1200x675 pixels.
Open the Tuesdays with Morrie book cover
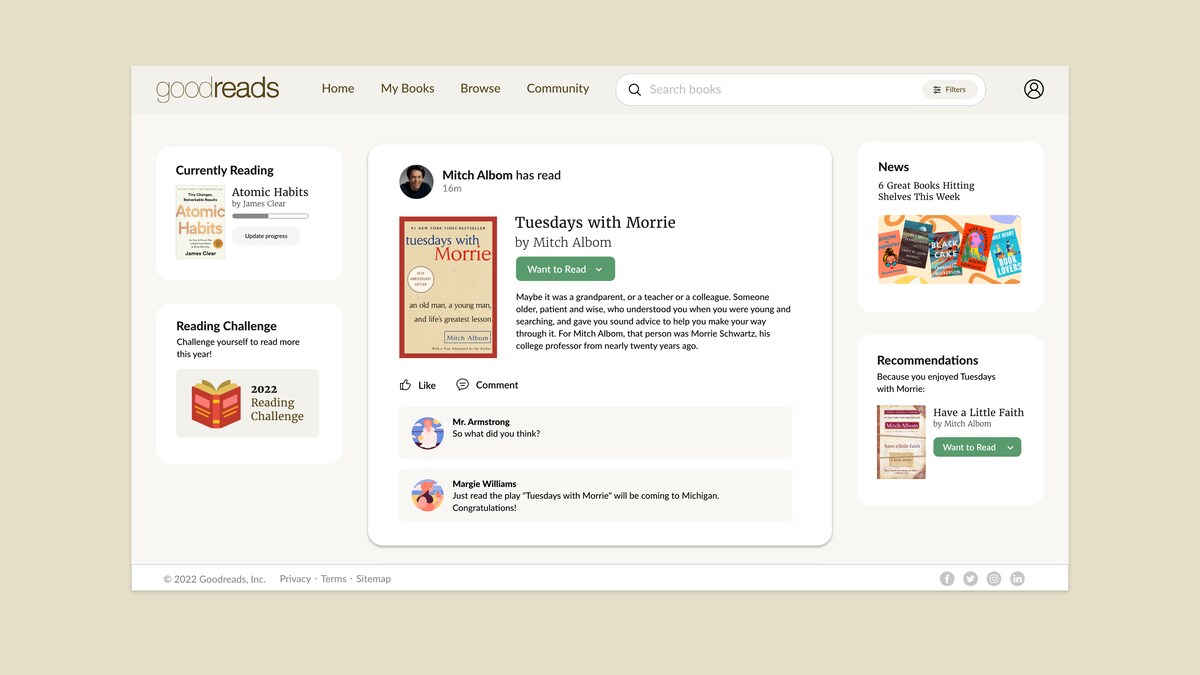pyautogui.click(x=448, y=287)
